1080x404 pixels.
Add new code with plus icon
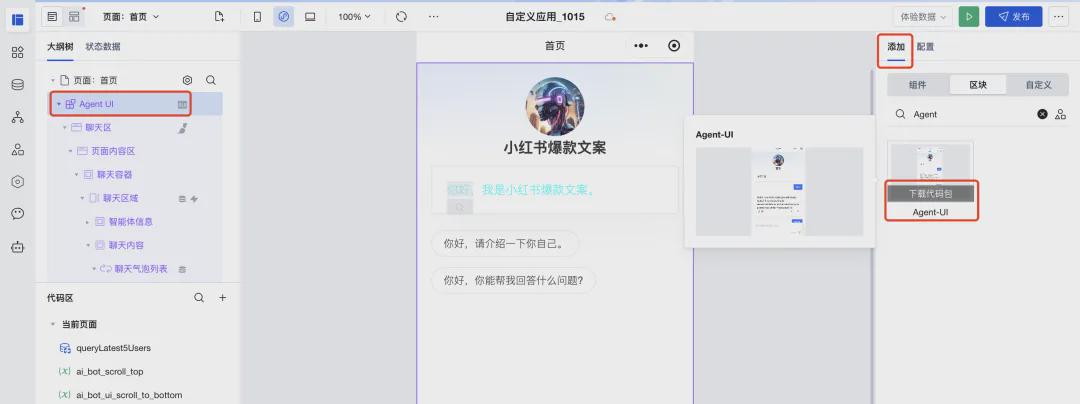[222, 298]
